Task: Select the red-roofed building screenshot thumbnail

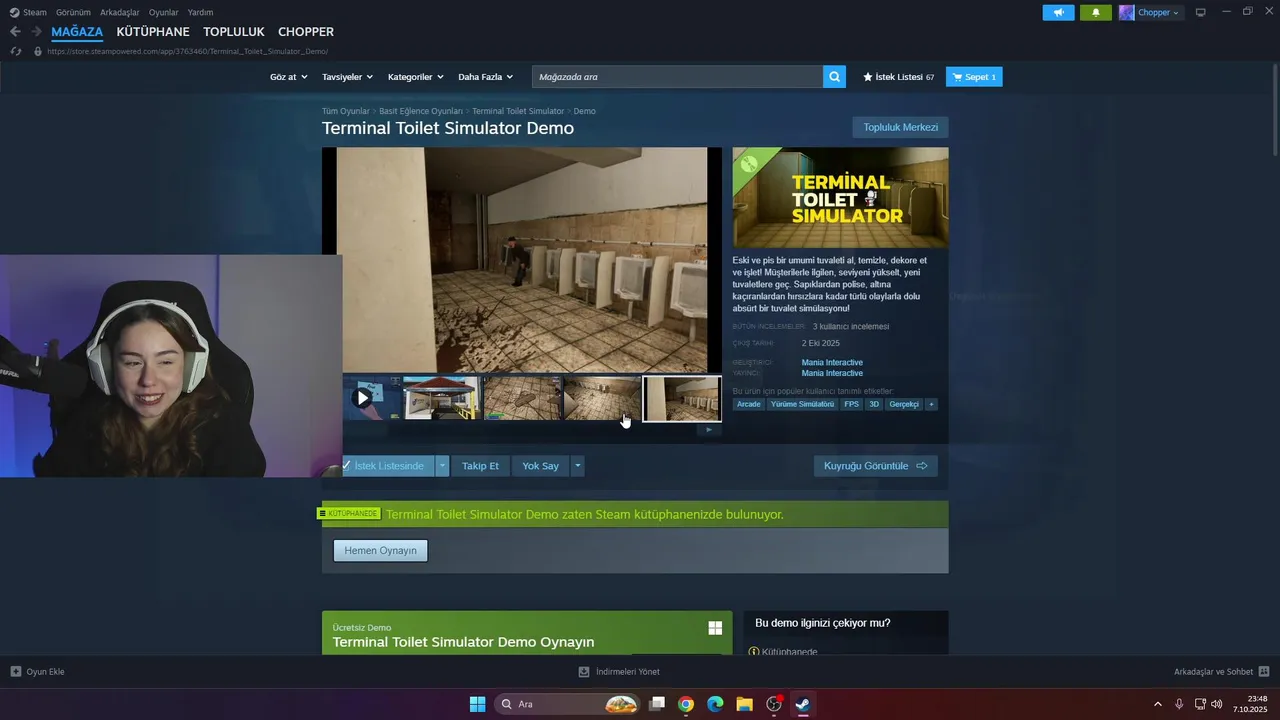Action: click(441, 398)
